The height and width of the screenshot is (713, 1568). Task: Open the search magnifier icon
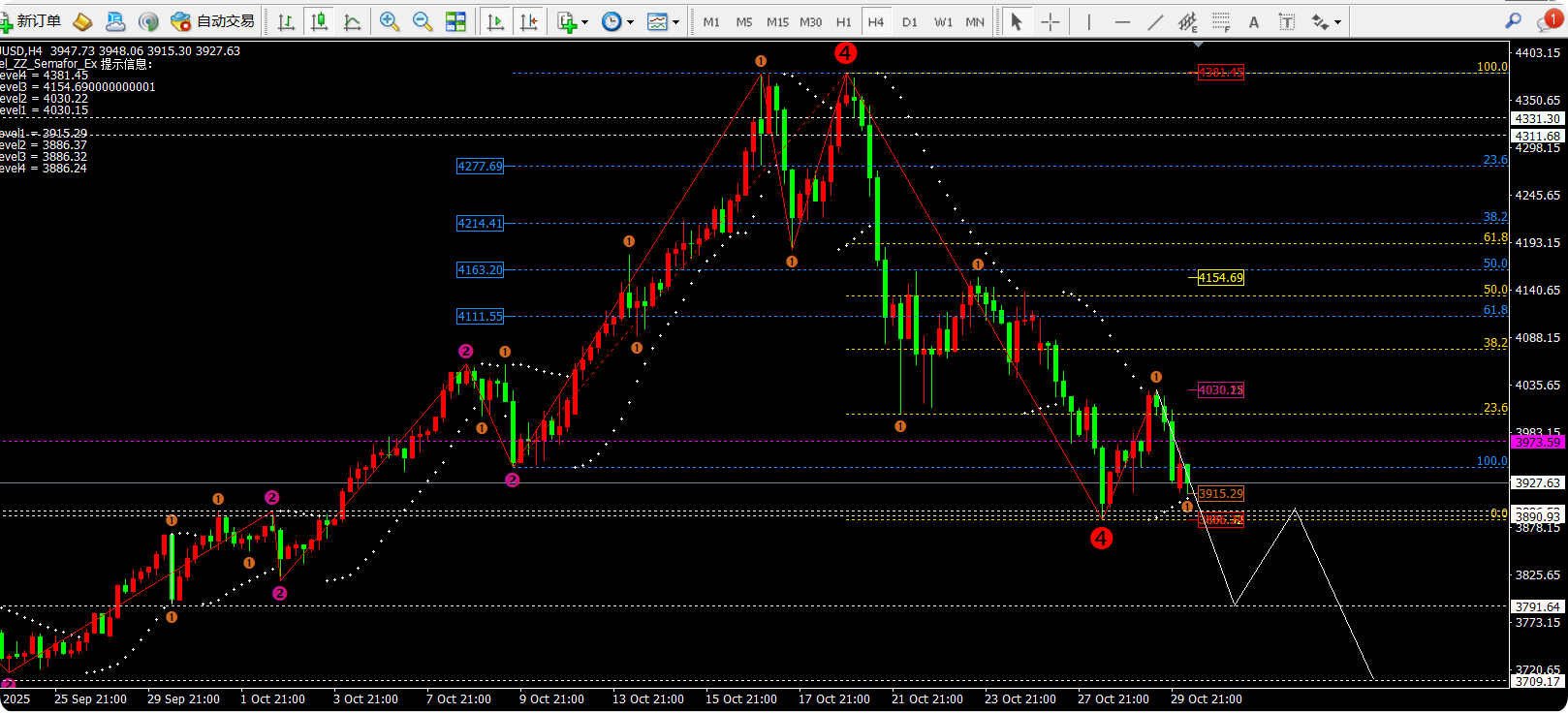point(1513,21)
